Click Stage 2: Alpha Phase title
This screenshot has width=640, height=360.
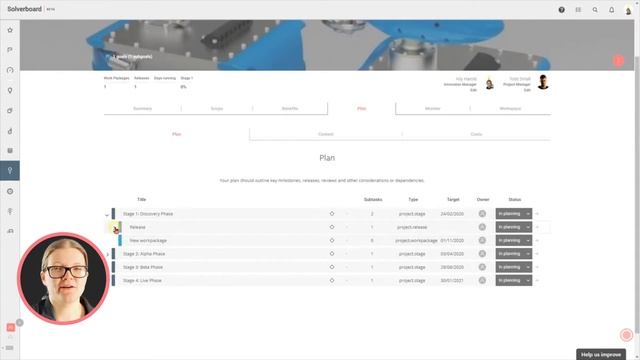point(144,254)
